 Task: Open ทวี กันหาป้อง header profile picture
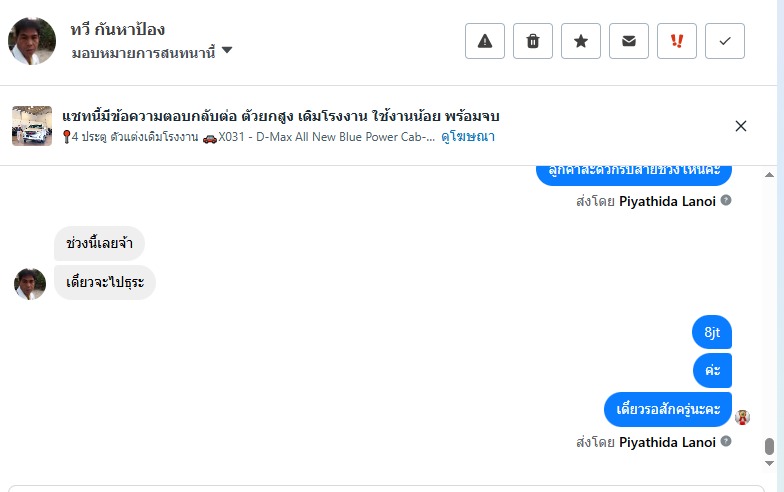pyautogui.click(x=32, y=41)
